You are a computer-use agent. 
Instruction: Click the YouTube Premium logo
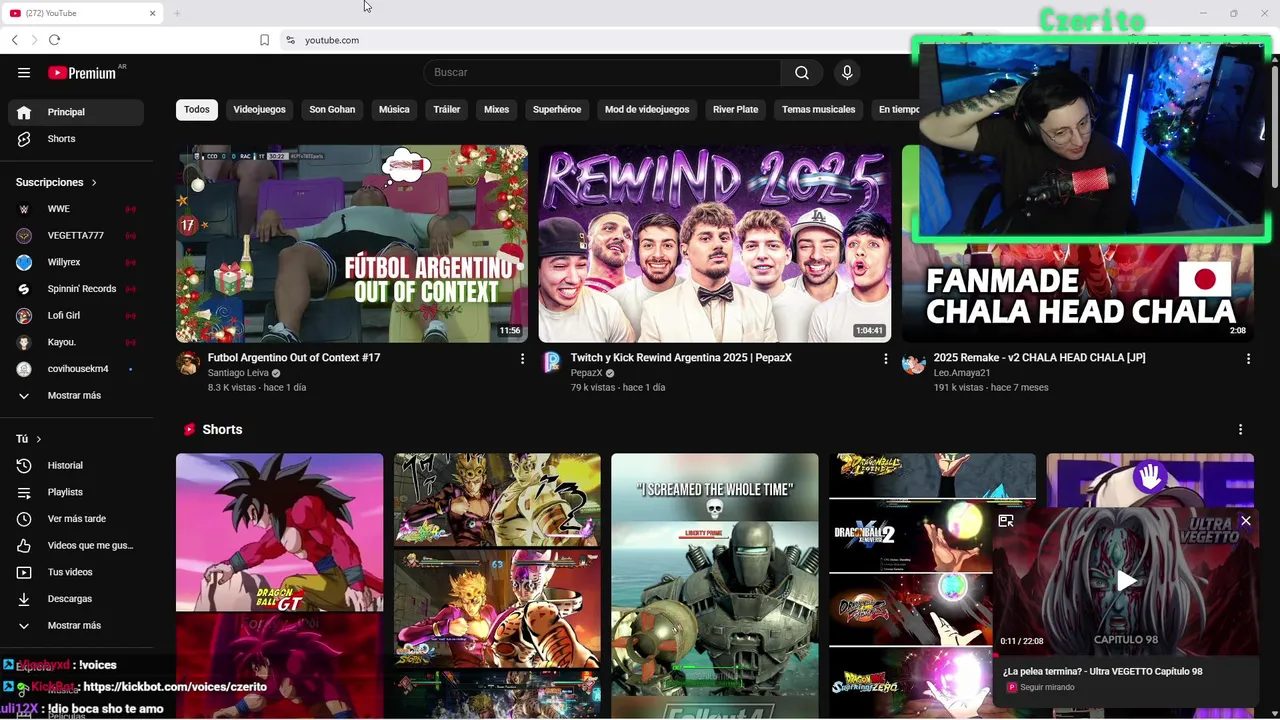coord(82,73)
